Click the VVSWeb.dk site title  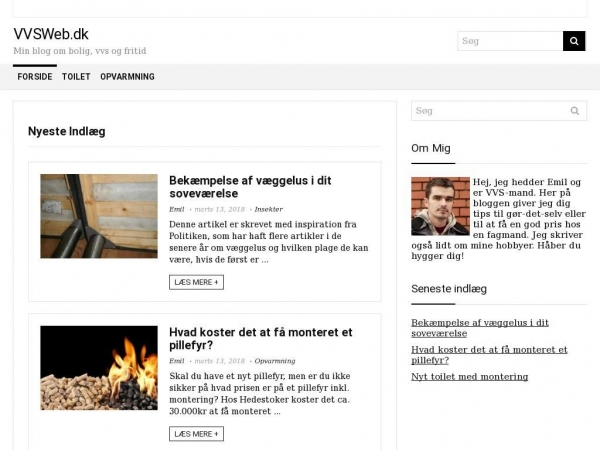(x=51, y=34)
